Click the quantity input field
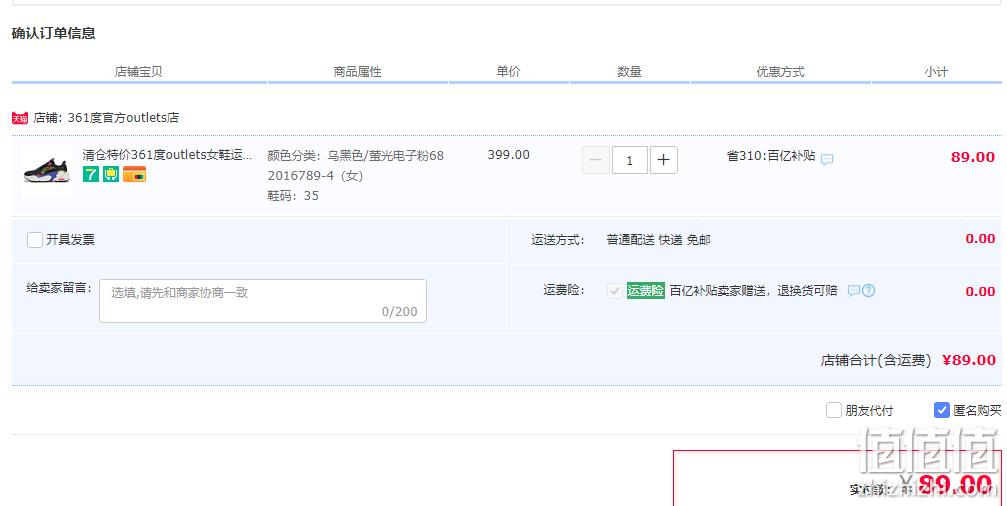1007x506 pixels. click(x=629, y=161)
